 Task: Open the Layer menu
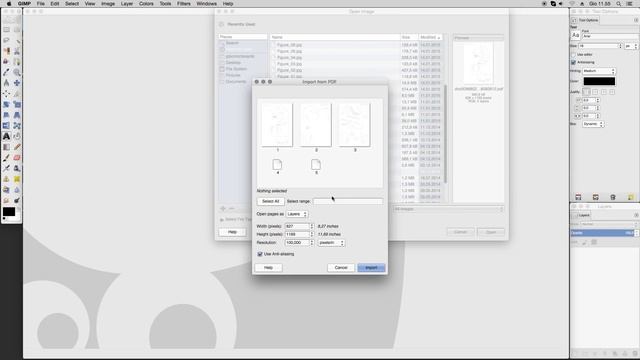click(x=127, y=4)
